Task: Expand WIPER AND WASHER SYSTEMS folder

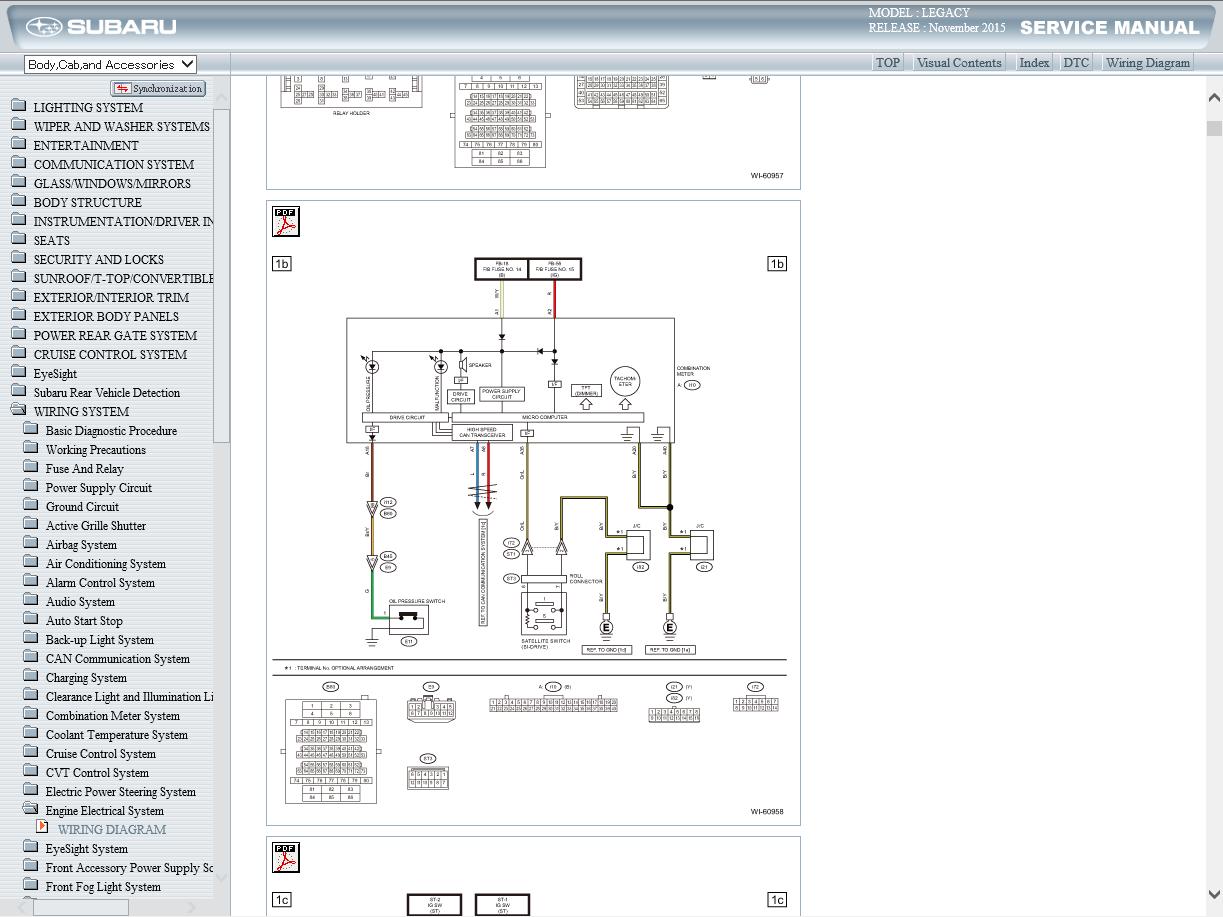Action: pos(19,125)
